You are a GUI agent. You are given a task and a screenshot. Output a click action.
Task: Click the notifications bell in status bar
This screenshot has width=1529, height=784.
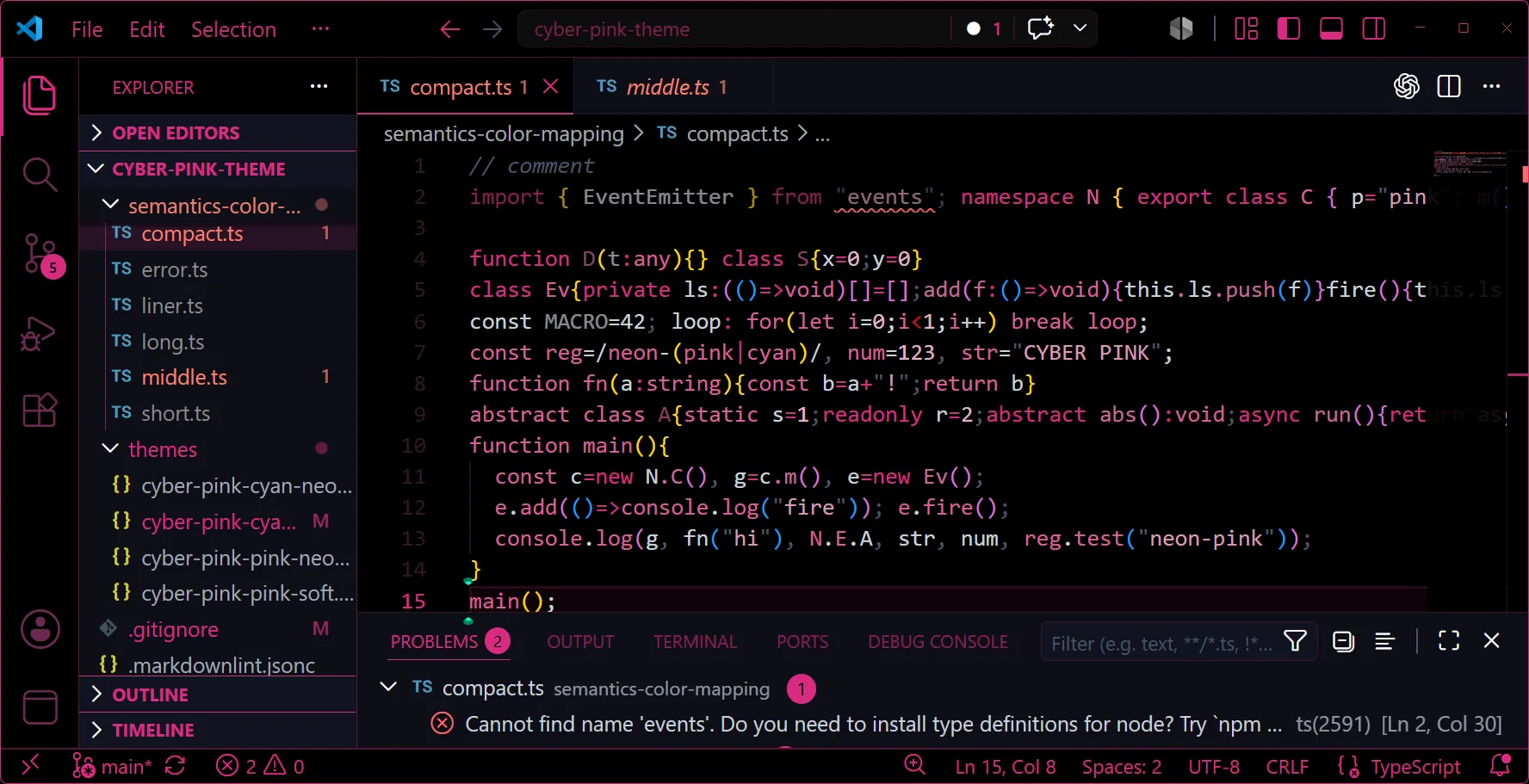click(x=1500, y=766)
